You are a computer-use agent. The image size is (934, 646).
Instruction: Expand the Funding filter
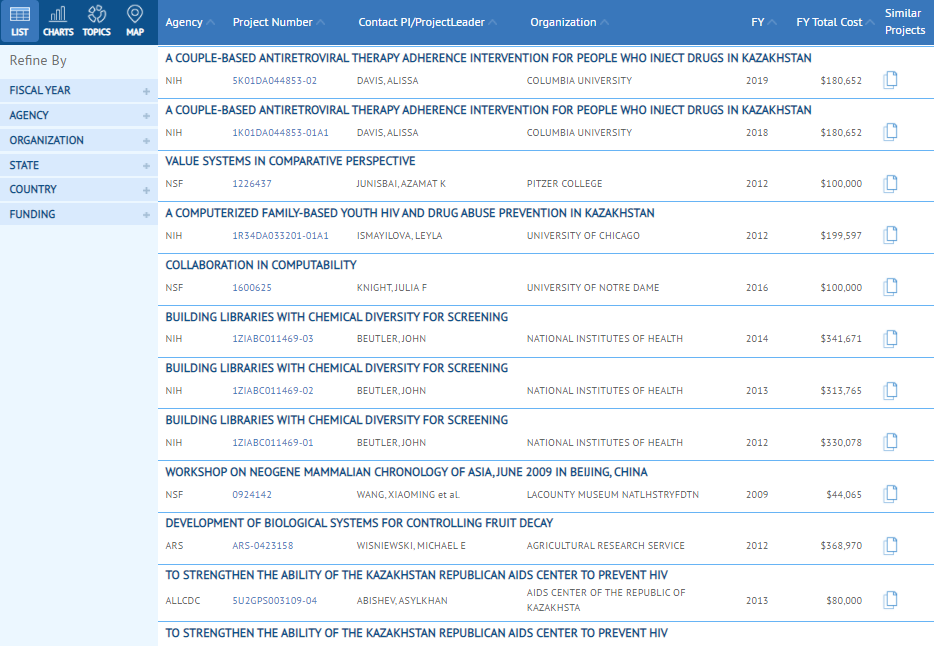[x=79, y=214]
